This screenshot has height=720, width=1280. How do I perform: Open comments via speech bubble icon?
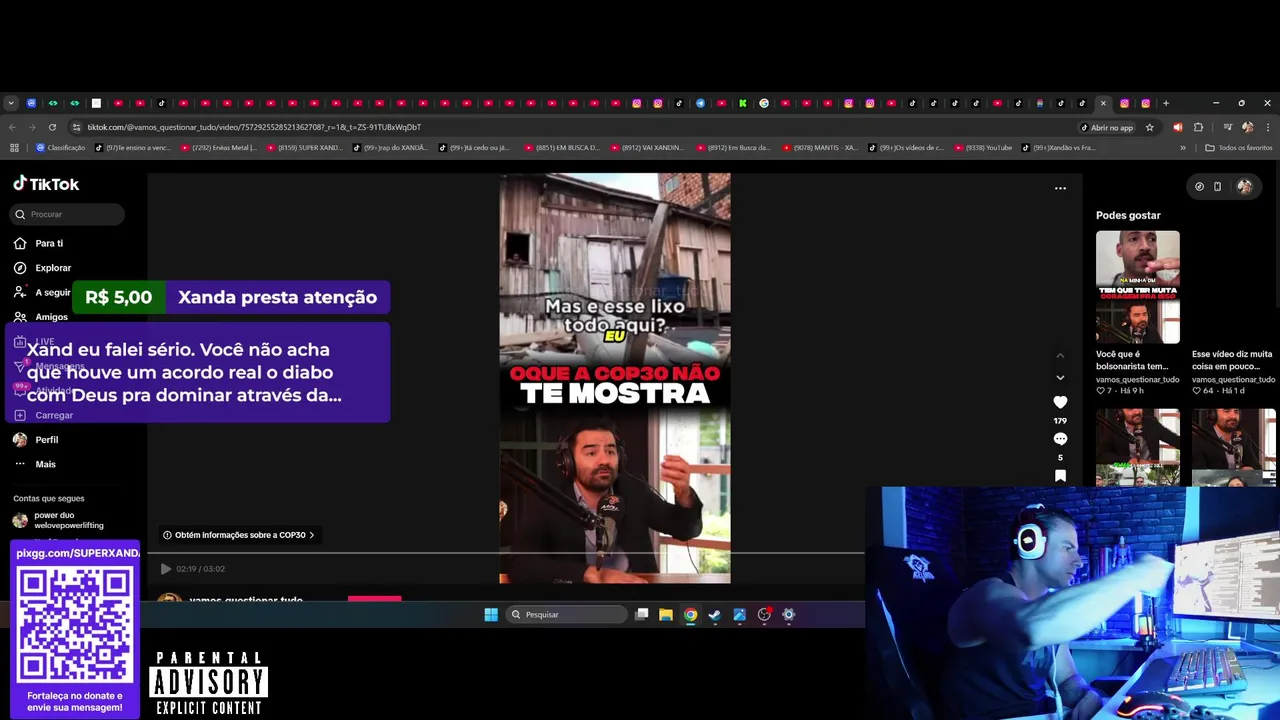pyautogui.click(x=1060, y=439)
